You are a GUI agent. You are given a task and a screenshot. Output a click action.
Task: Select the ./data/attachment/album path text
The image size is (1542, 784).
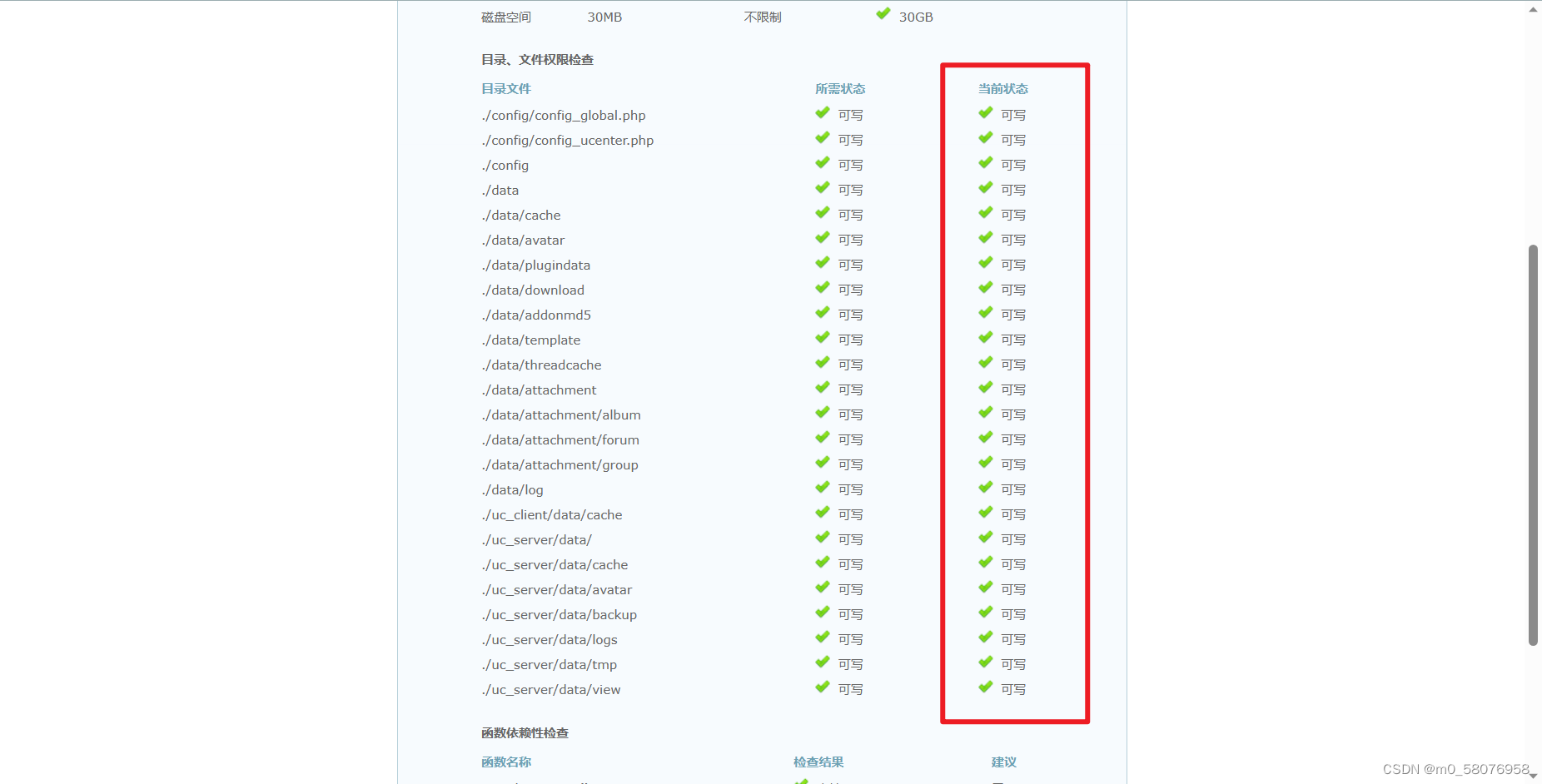[x=561, y=414]
